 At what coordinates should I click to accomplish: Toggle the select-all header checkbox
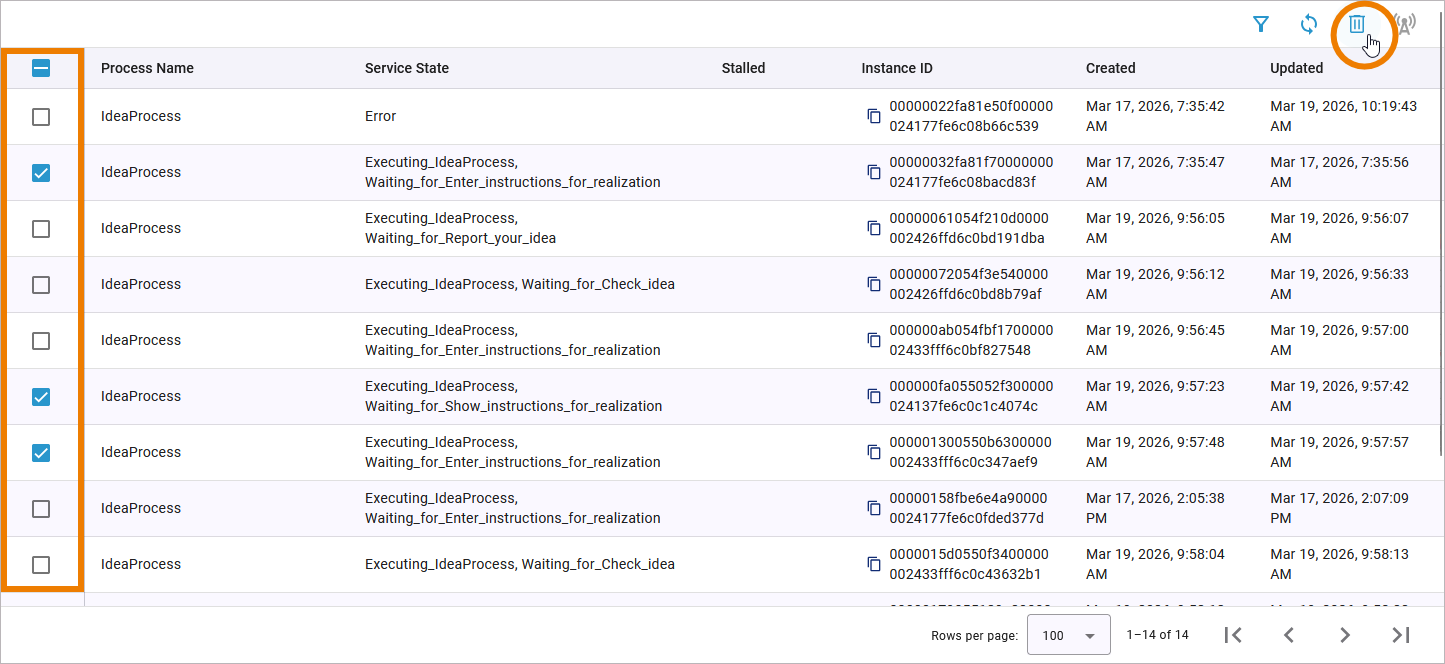[x=41, y=68]
